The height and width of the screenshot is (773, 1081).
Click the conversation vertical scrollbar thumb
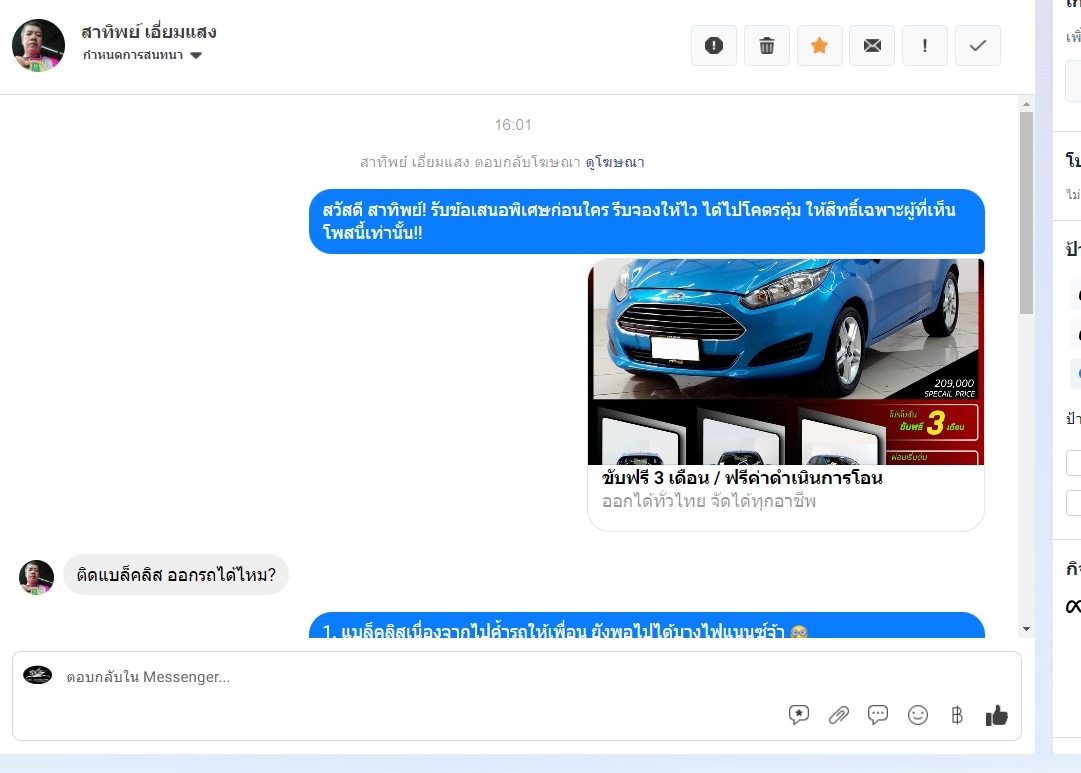[1027, 212]
